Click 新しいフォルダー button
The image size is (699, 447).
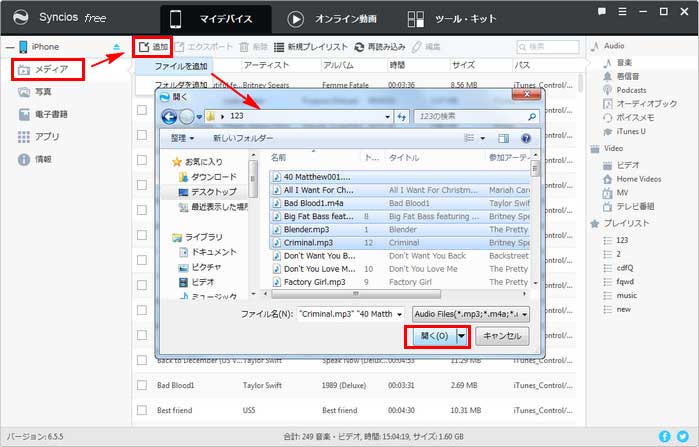click(x=243, y=139)
